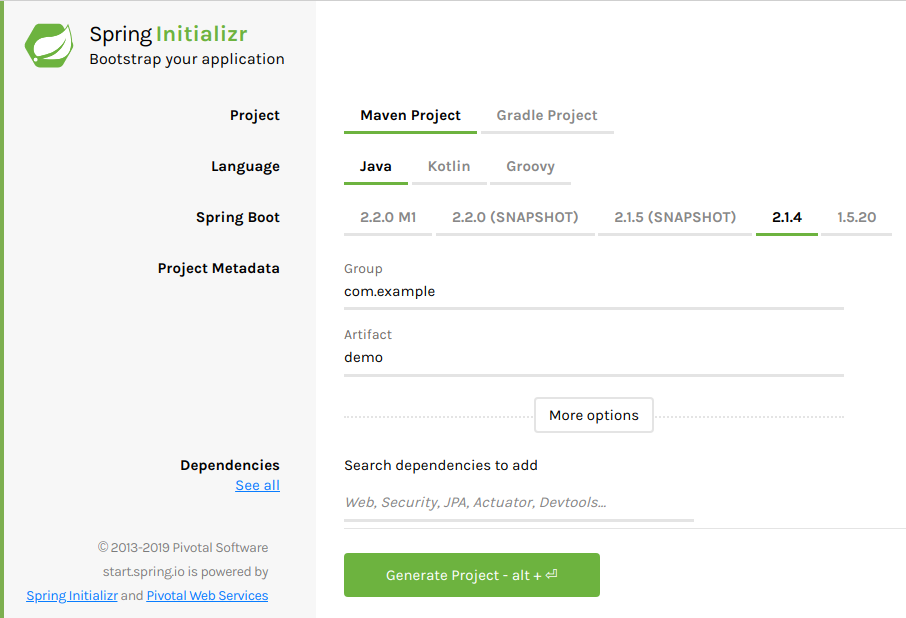Screen dimensions: 906x618
Task: Open the Pivotal Web Services link
Action: pos(207,595)
